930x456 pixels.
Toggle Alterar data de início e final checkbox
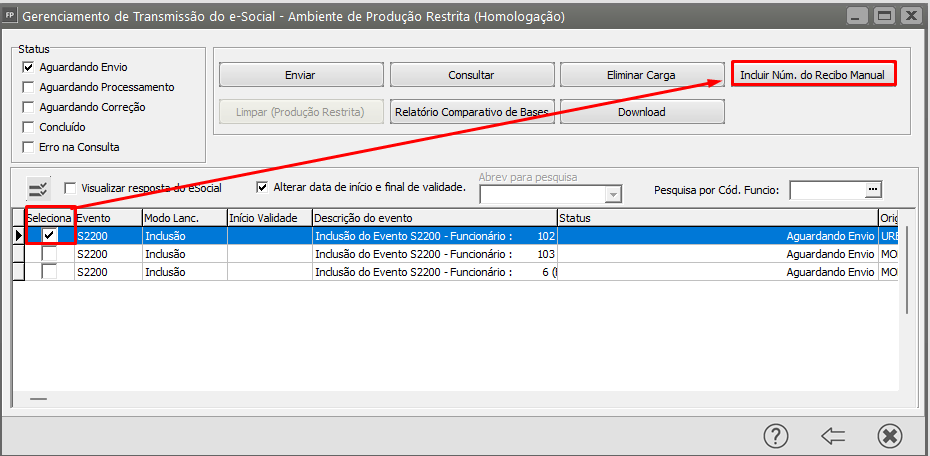(x=262, y=187)
